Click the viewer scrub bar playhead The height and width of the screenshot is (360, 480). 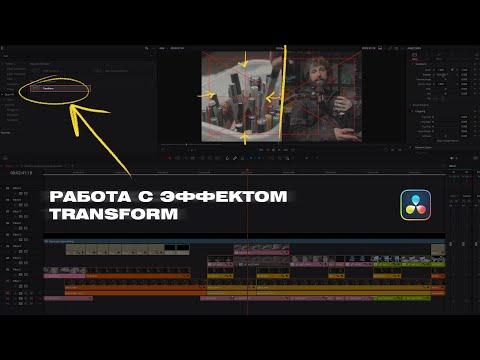point(186,145)
